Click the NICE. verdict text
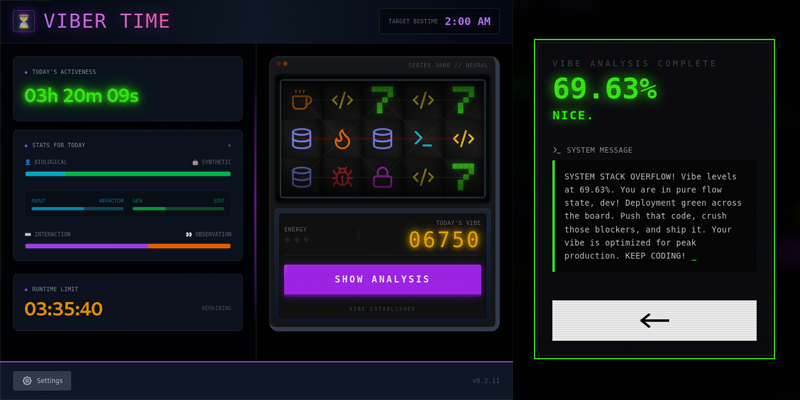800x400 pixels. 573,116
